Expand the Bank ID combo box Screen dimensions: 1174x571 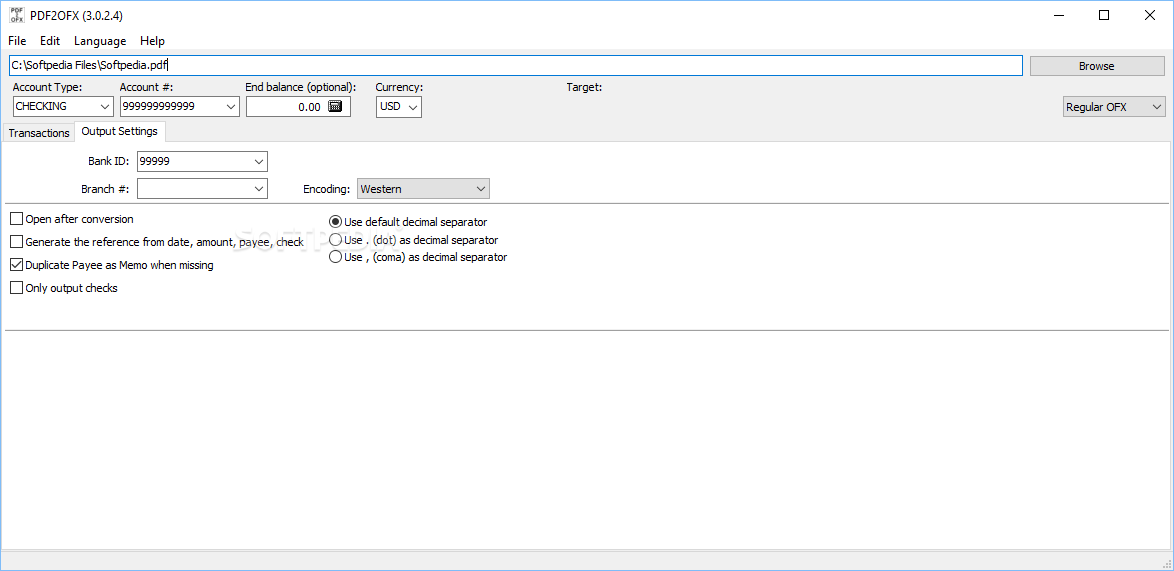click(259, 162)
